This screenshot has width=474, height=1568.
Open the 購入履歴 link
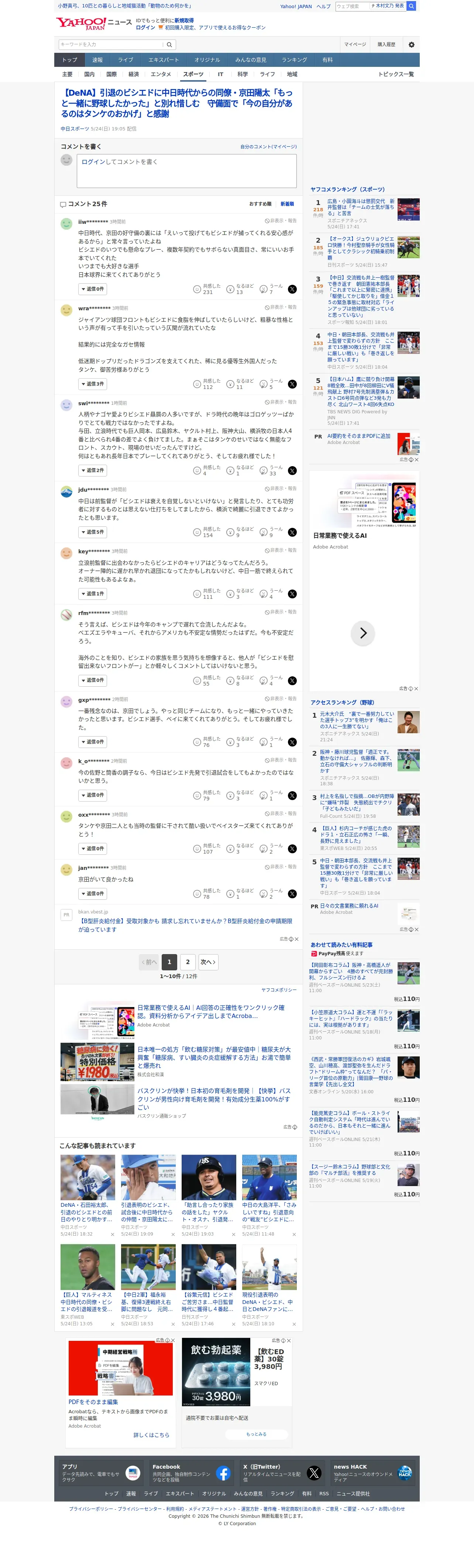click(387, 44)
